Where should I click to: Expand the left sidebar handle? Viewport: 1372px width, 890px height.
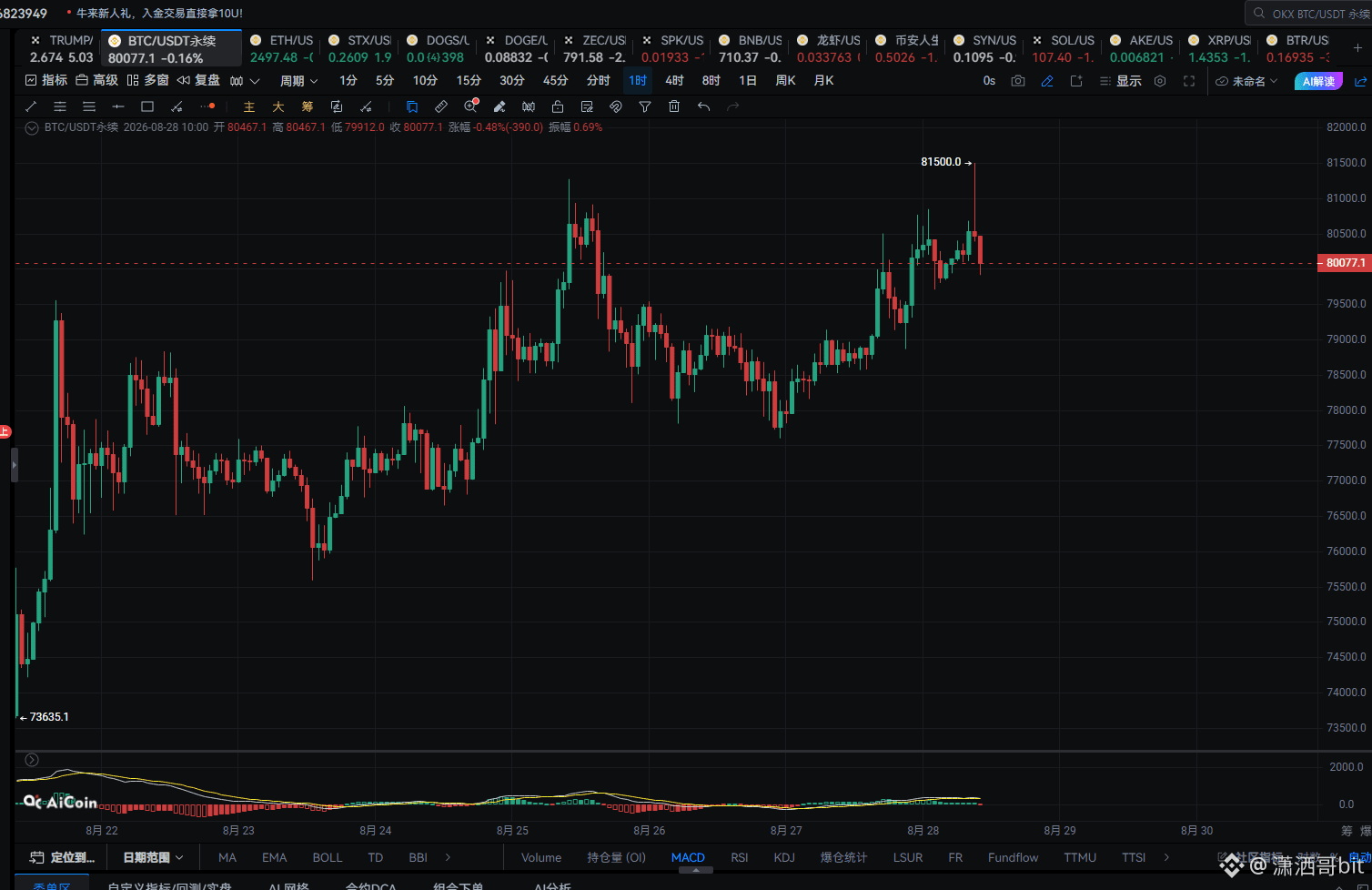[14, 464]
